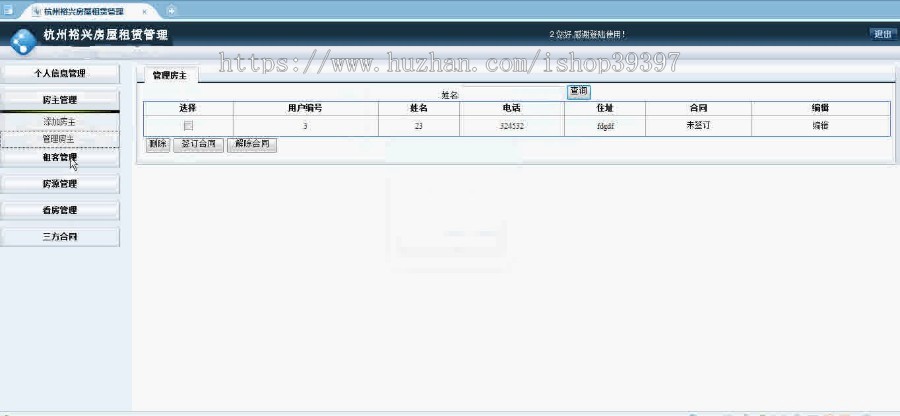
Task: Click the name cell showing 23
Action: [418, 126]
